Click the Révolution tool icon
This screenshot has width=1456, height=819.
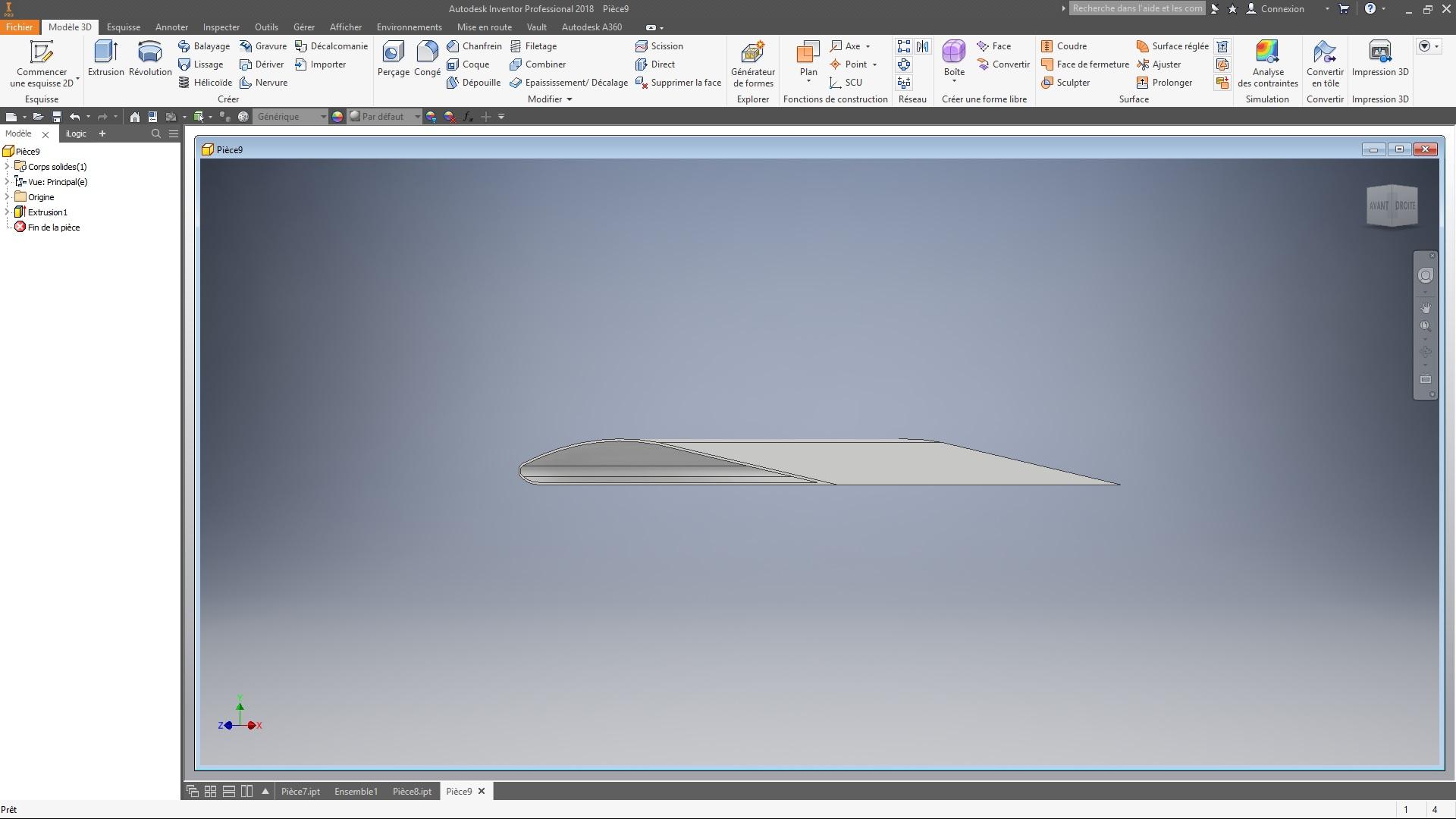pyautogui.click(x=150, y=58)
